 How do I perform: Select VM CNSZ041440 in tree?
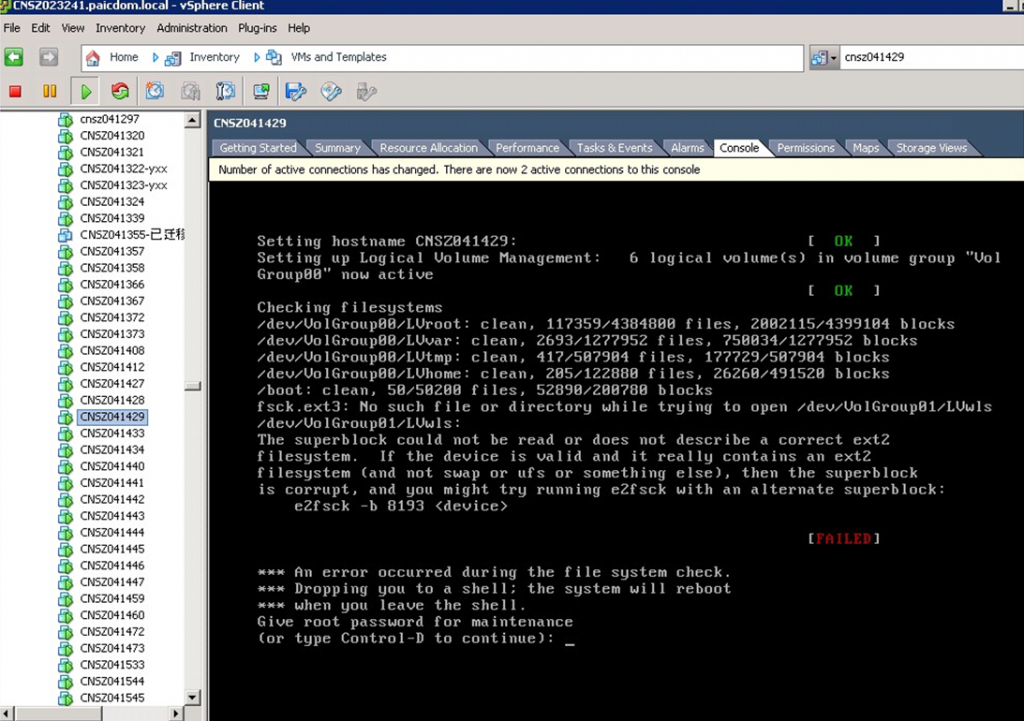click(x=112, y=466)
